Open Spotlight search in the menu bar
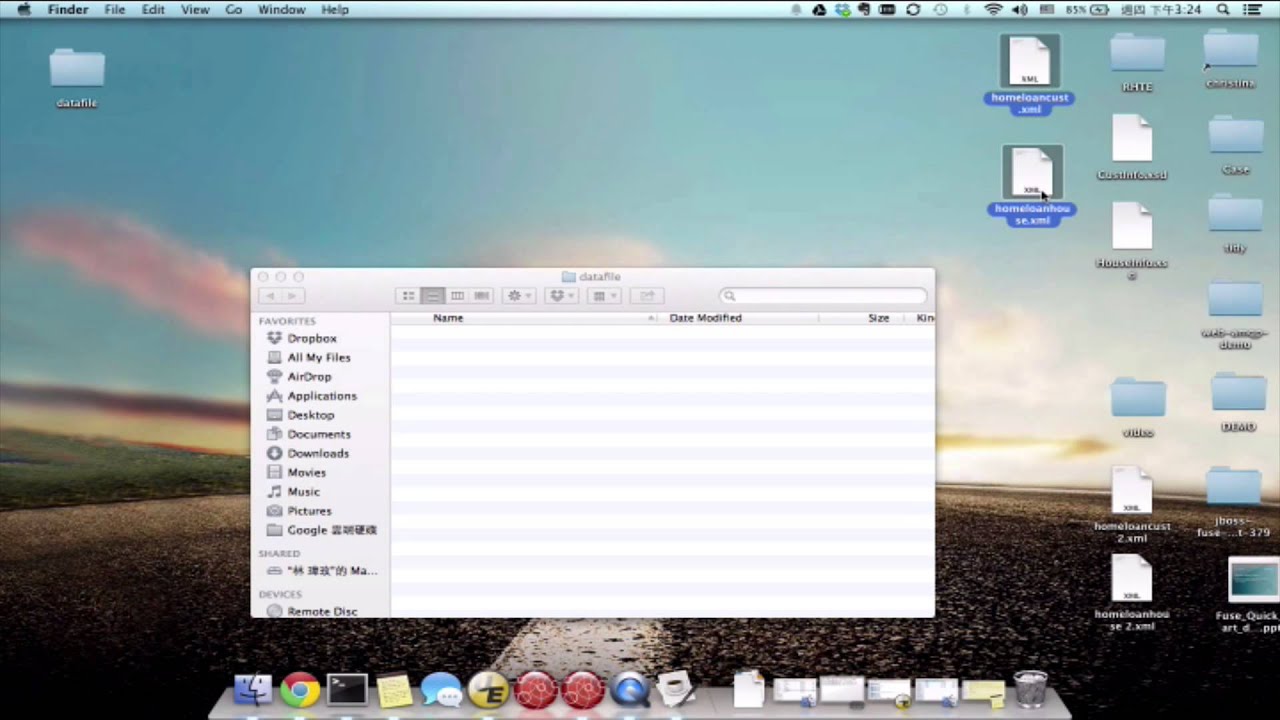1280x720 pixels. tap(1223, 9)
